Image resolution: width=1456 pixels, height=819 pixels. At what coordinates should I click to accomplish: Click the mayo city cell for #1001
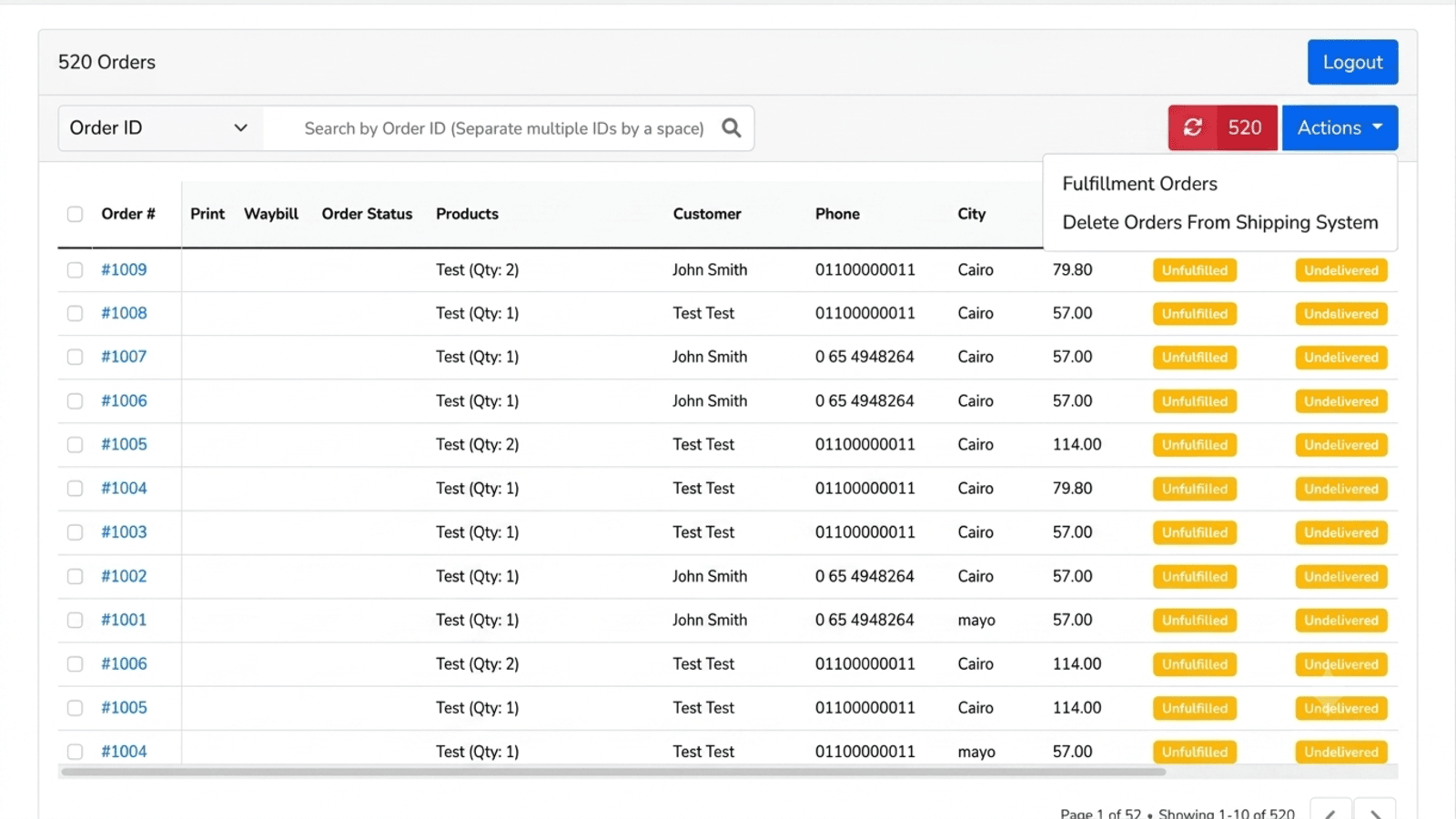[976, 621]
